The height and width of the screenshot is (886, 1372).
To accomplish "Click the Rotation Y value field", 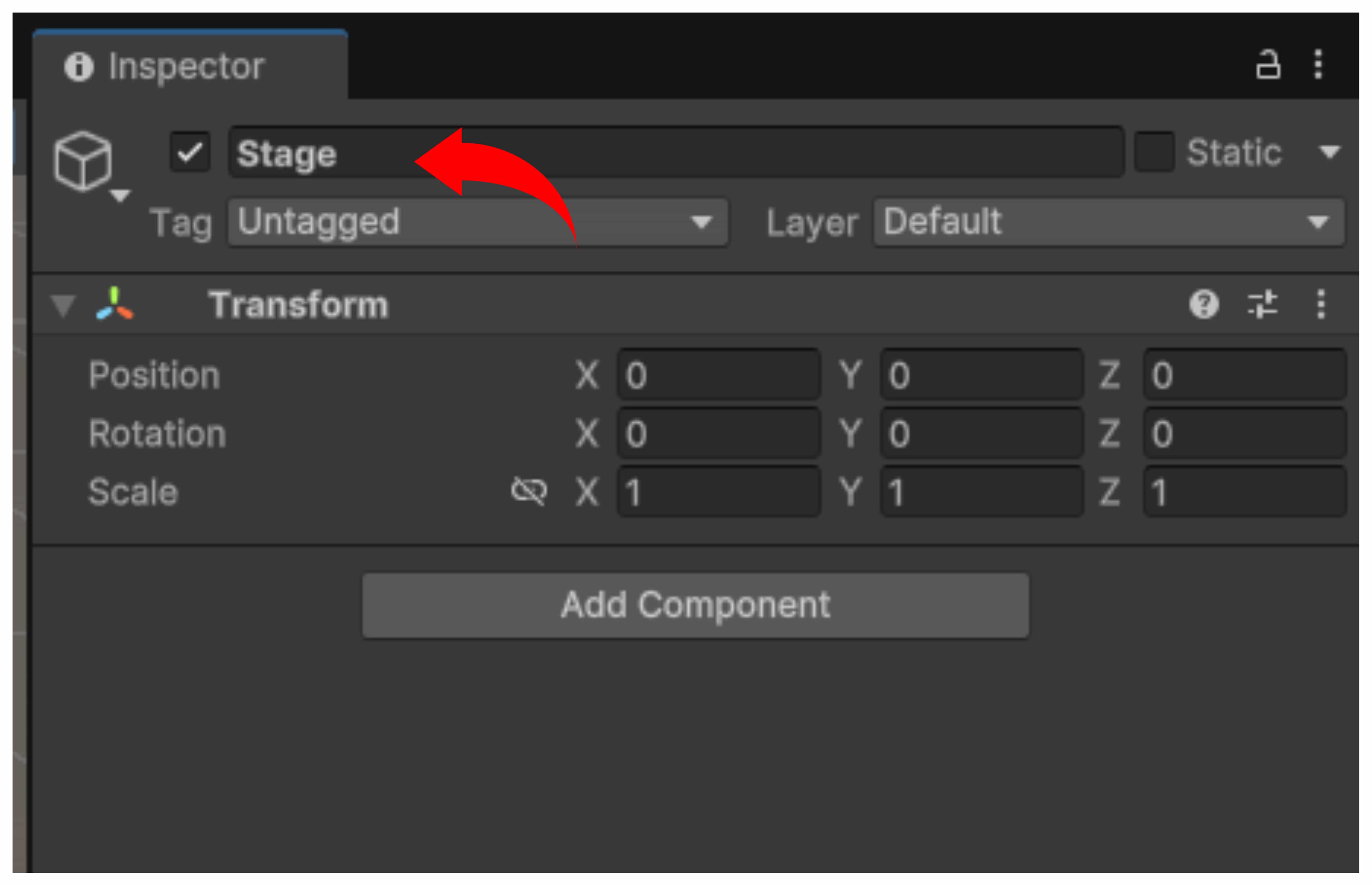I will pos(981,433).
